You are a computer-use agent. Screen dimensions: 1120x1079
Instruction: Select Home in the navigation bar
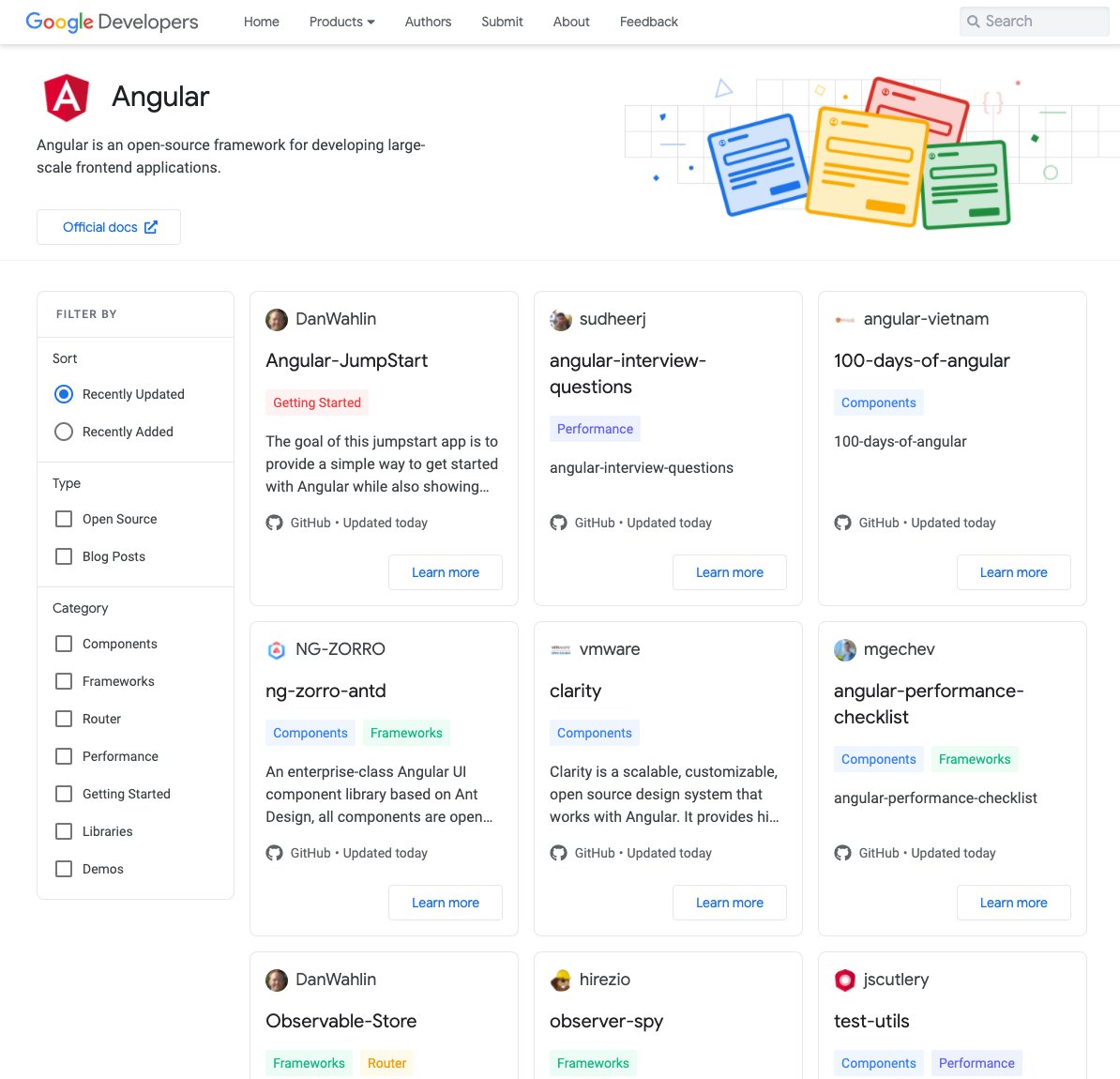pyautogui.click(x=261, y=22)
